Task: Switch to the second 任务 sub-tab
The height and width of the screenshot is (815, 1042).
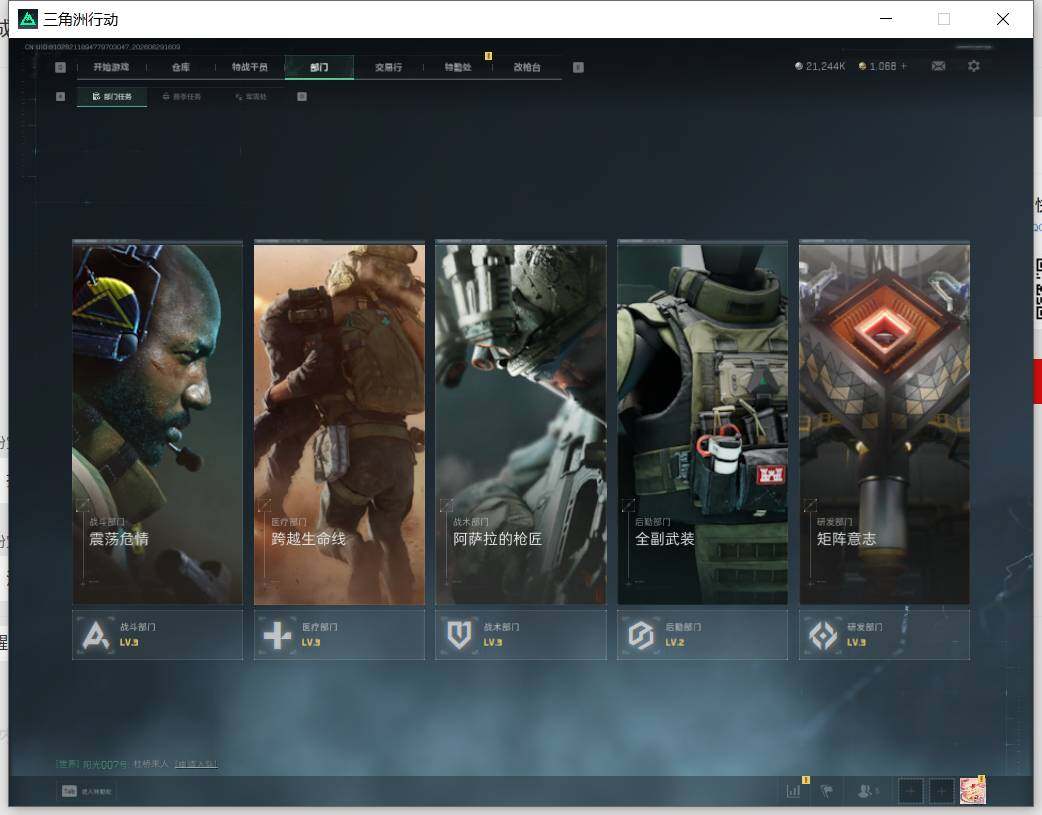Action: (x=181, y=97)
